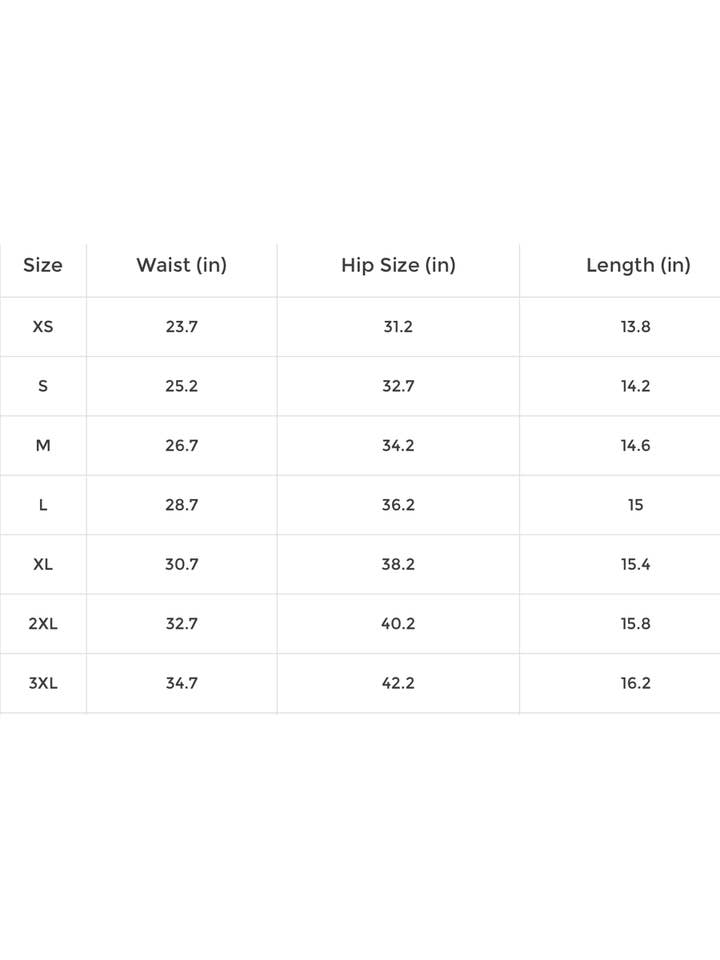Select the M size row label
The width and height of the screenshot is (720, 960).
[43, 445]
